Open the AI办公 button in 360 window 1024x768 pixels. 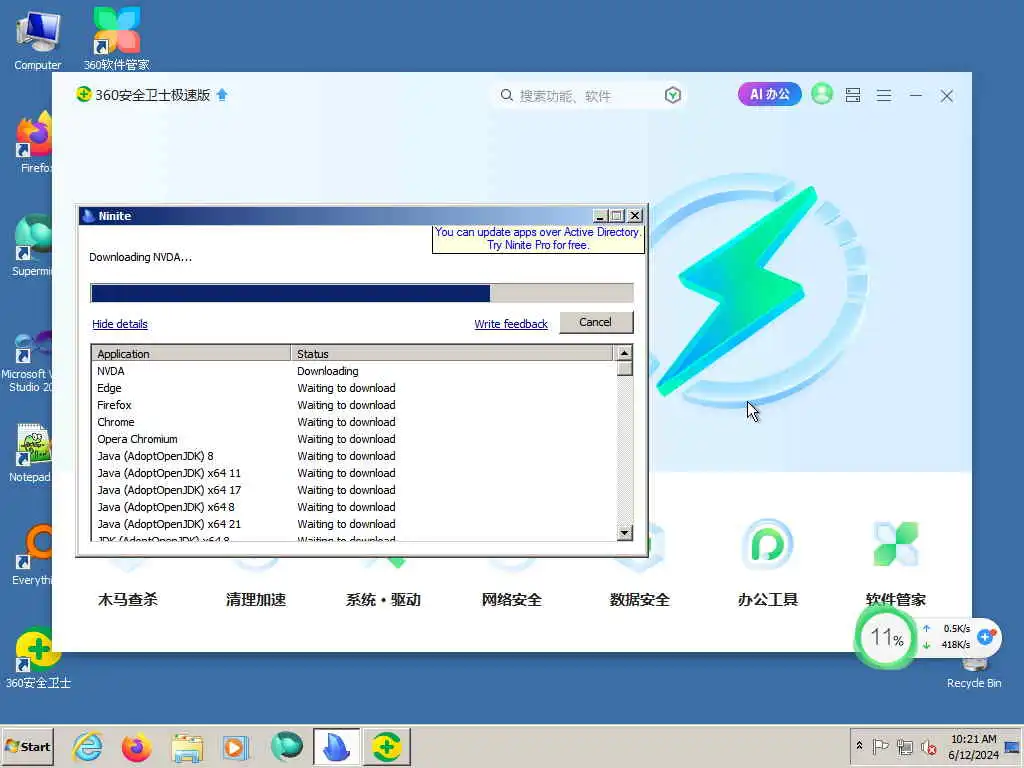click(769, 94)
